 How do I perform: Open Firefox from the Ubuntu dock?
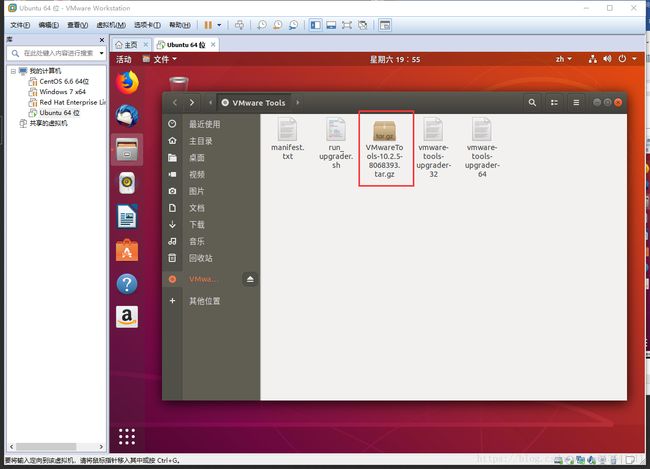coord(127,83)
